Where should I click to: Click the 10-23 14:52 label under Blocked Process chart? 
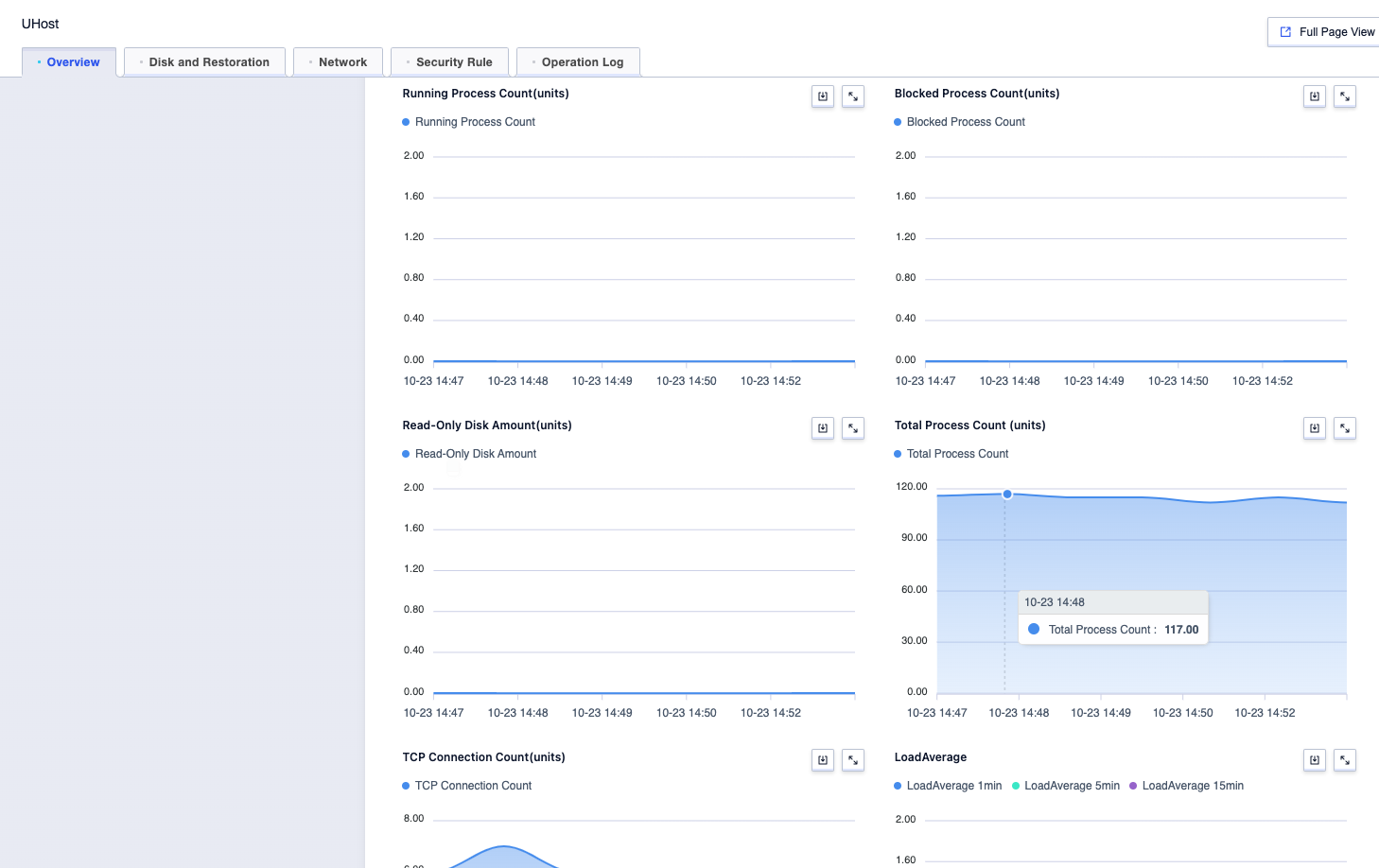click(1263, 381)
